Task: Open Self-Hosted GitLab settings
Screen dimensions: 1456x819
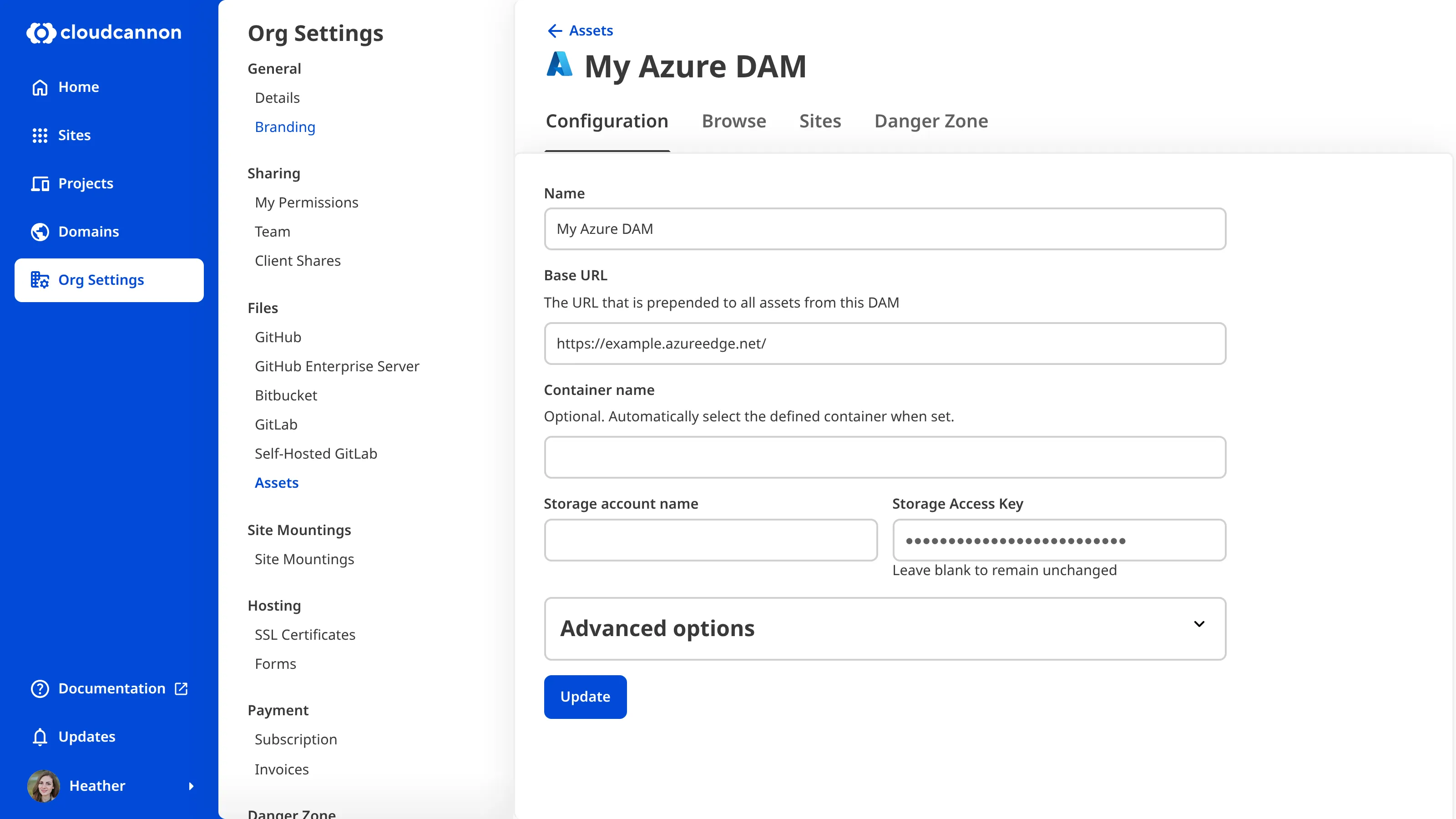Action: point(315,454)
